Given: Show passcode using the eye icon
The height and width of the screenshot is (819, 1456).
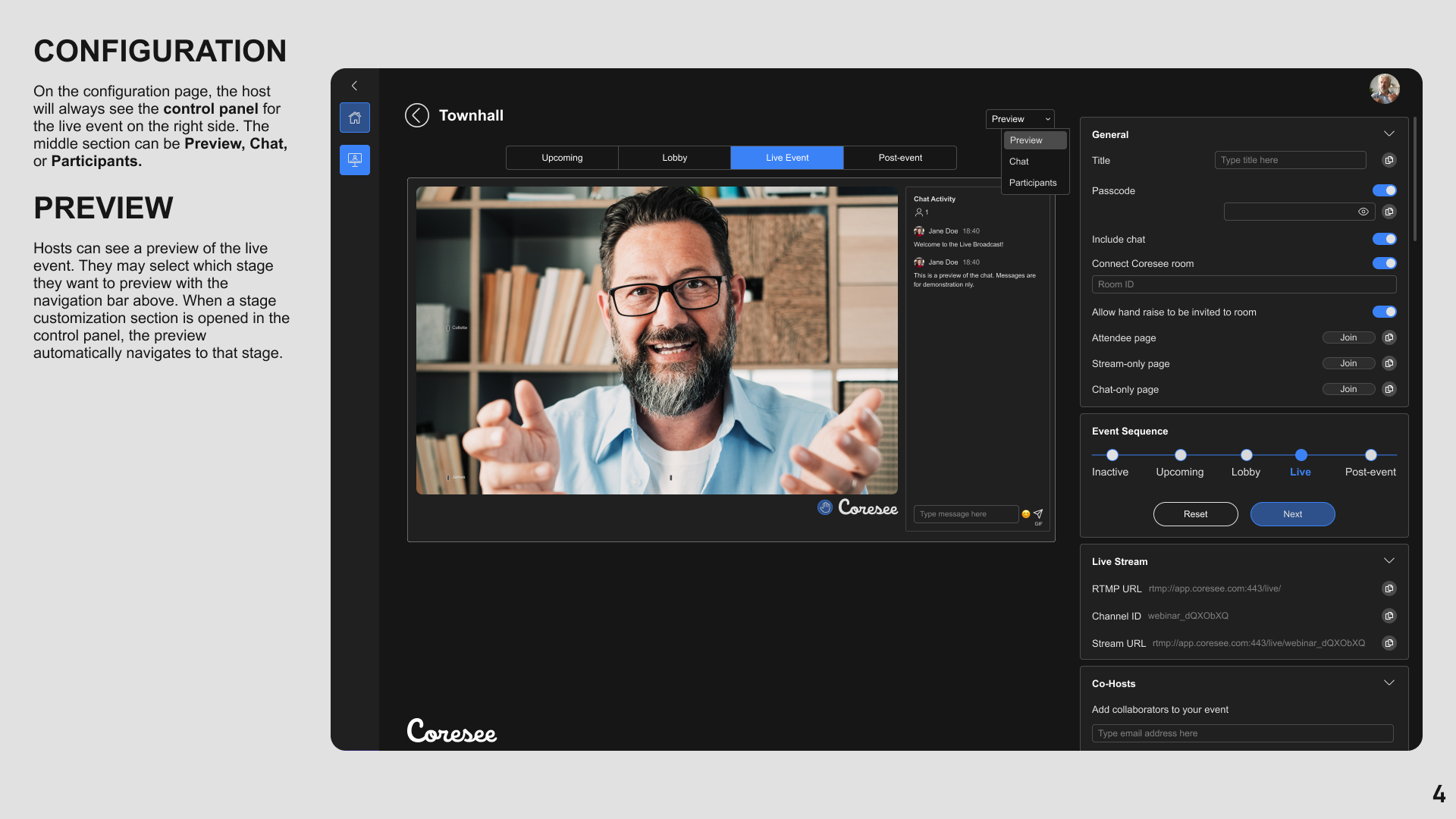Looking at the screenshot, I should 1363,212.
